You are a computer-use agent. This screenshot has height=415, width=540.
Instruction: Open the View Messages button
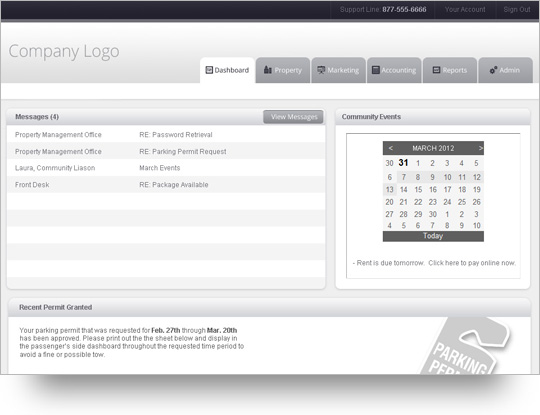(x=293, y=117)
